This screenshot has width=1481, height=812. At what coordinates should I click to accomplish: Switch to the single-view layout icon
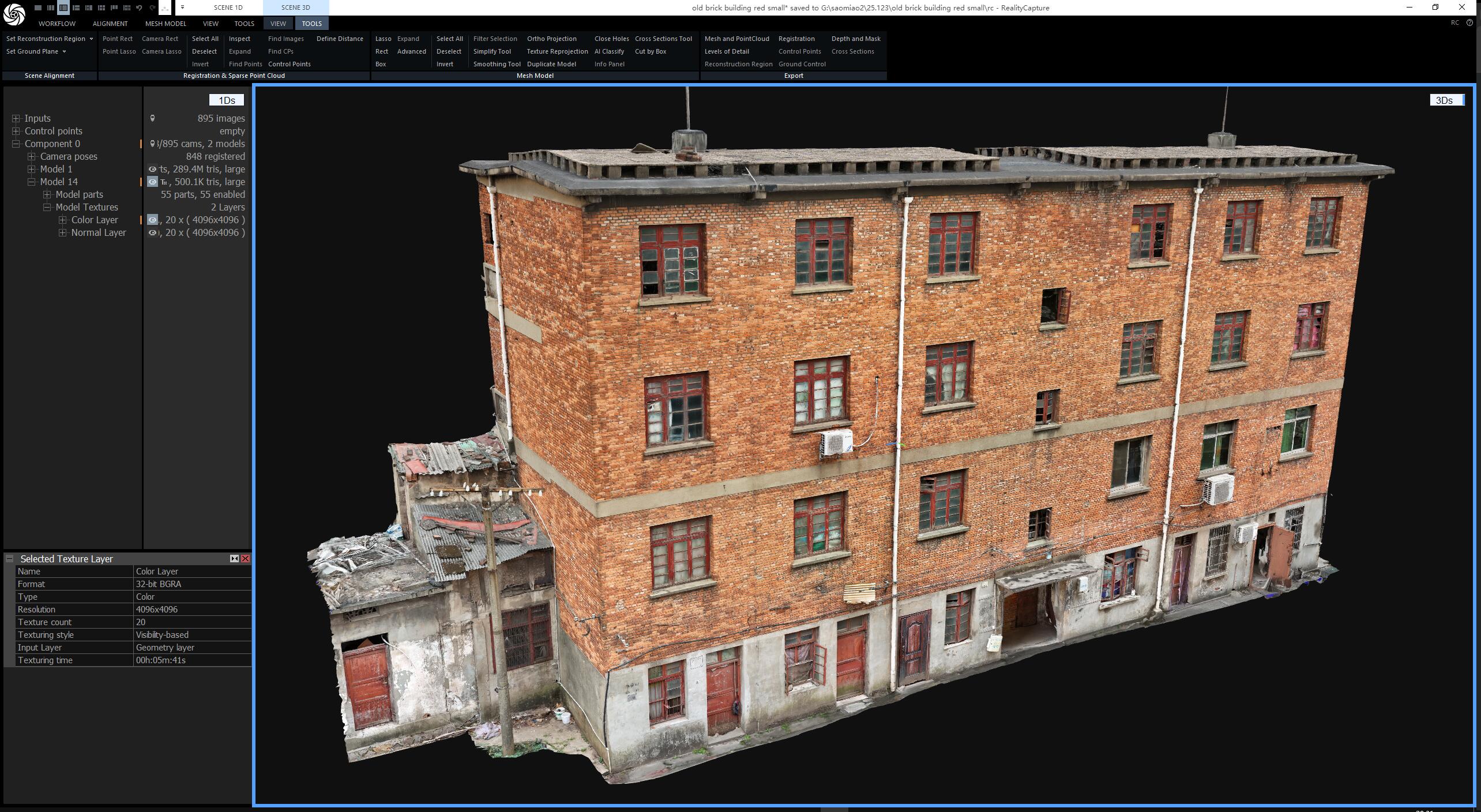(x=38, y=7)
